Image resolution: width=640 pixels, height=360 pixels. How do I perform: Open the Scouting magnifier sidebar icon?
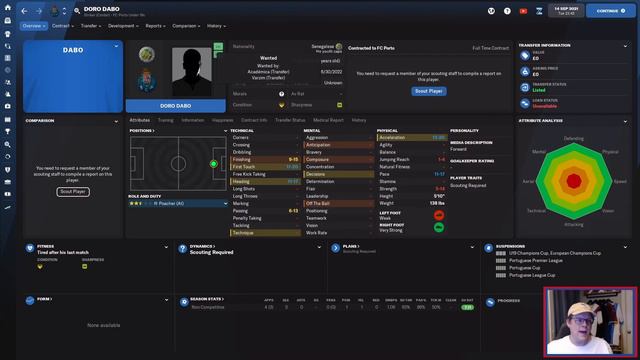8,144
